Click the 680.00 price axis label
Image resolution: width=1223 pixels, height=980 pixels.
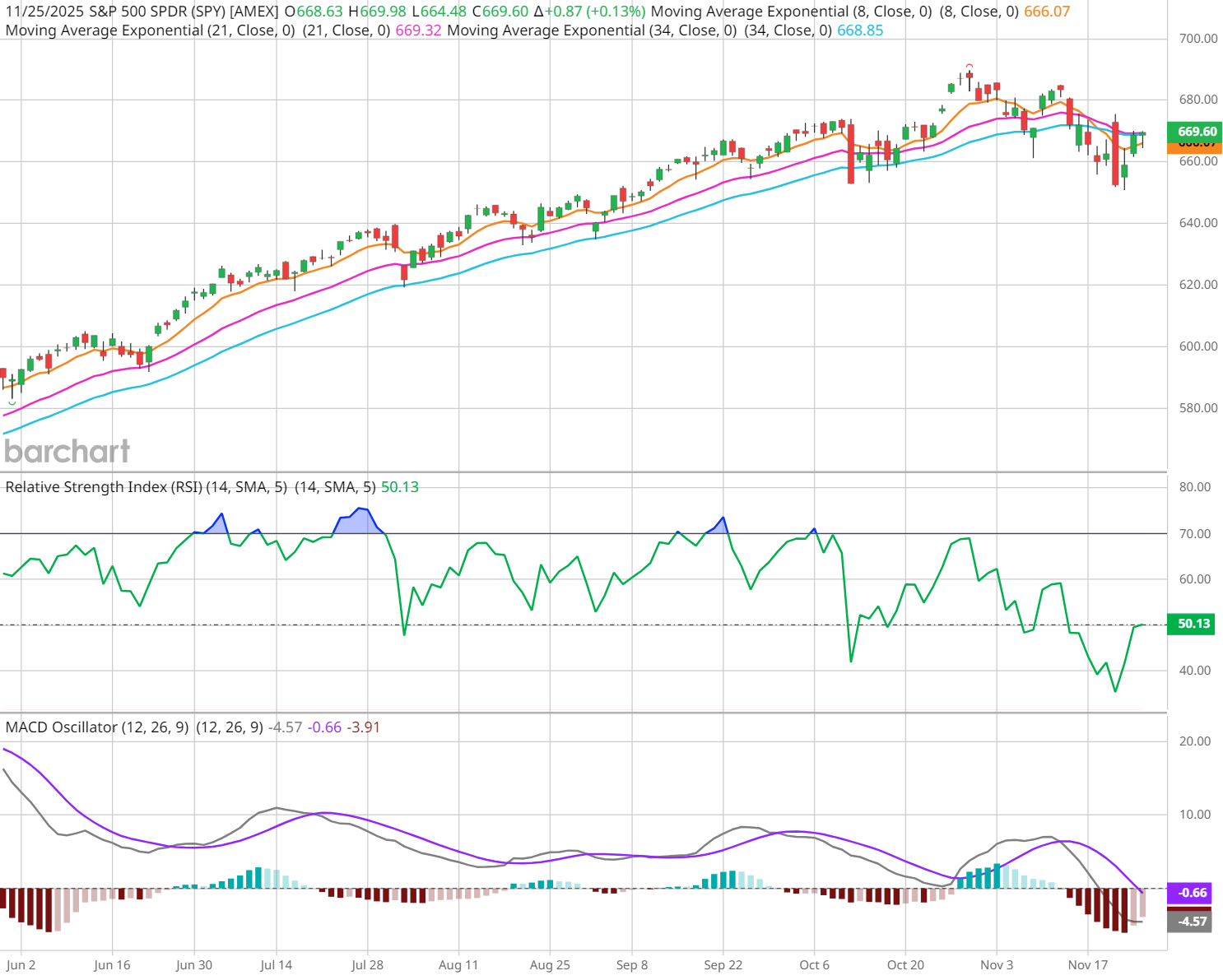(x=1198, y=100)
